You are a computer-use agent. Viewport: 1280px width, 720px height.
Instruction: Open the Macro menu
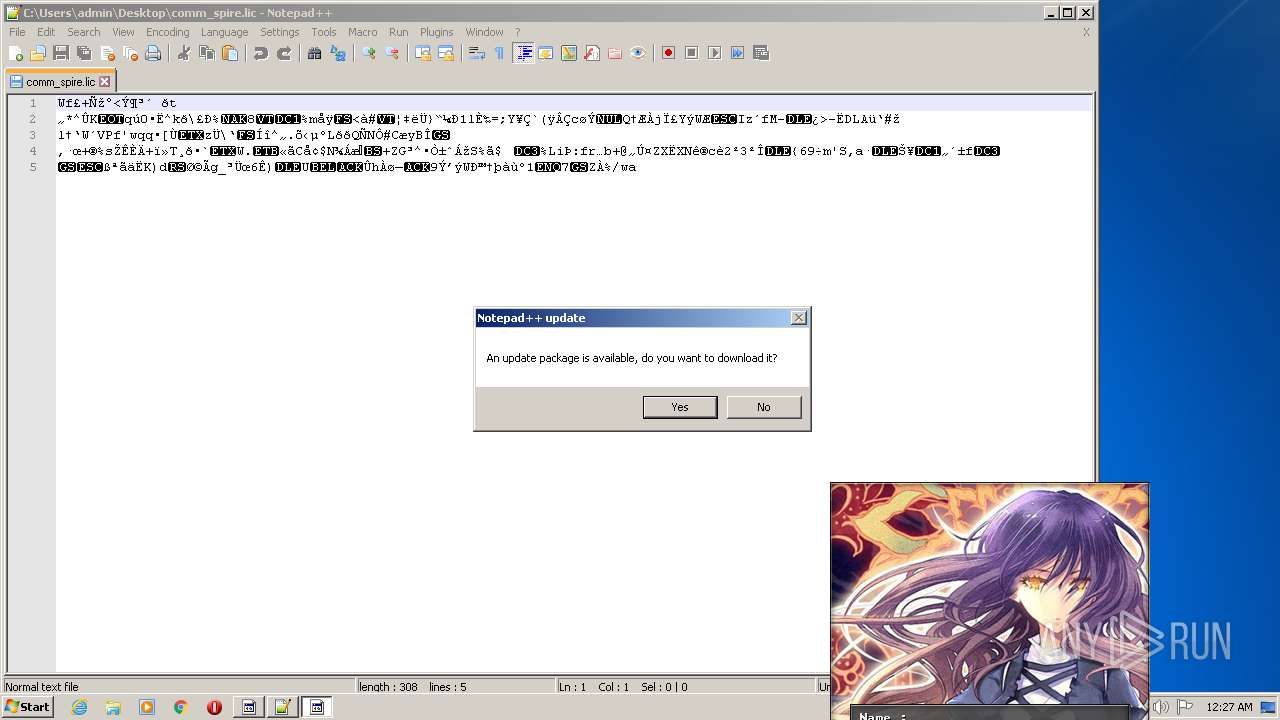[x=362, y=32]
